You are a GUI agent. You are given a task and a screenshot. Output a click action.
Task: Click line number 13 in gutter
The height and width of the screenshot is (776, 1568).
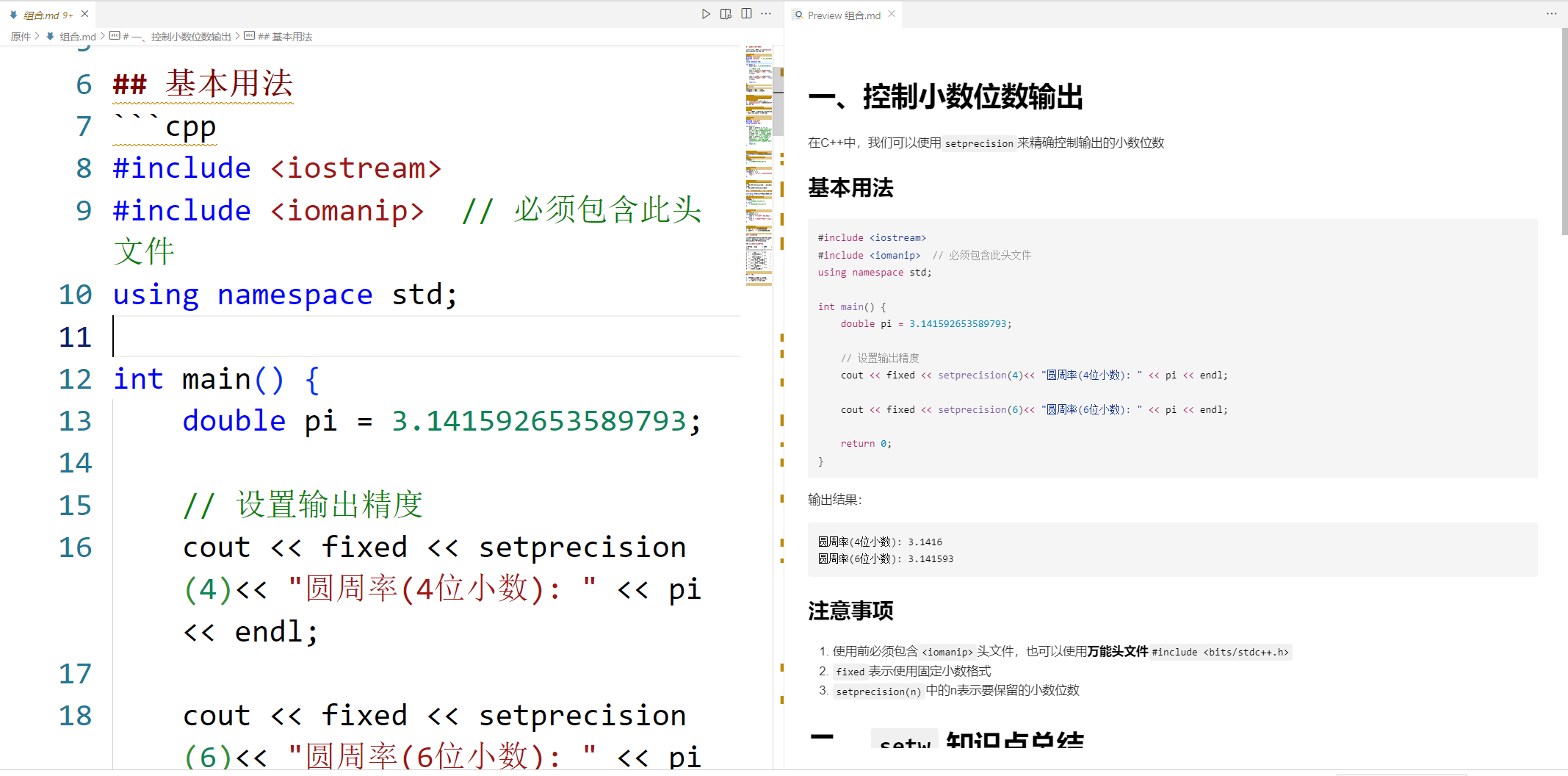75,421
